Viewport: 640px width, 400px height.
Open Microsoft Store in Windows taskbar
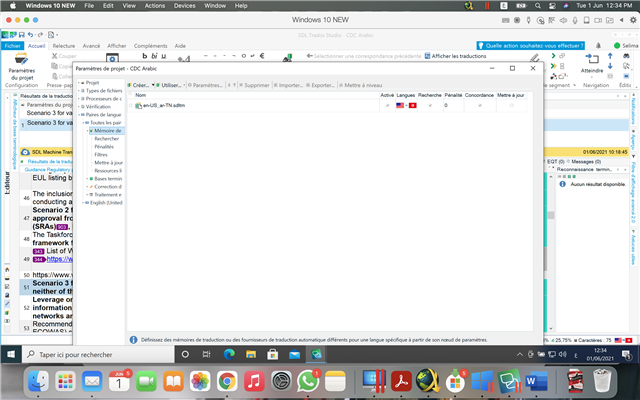pos(272,354)
